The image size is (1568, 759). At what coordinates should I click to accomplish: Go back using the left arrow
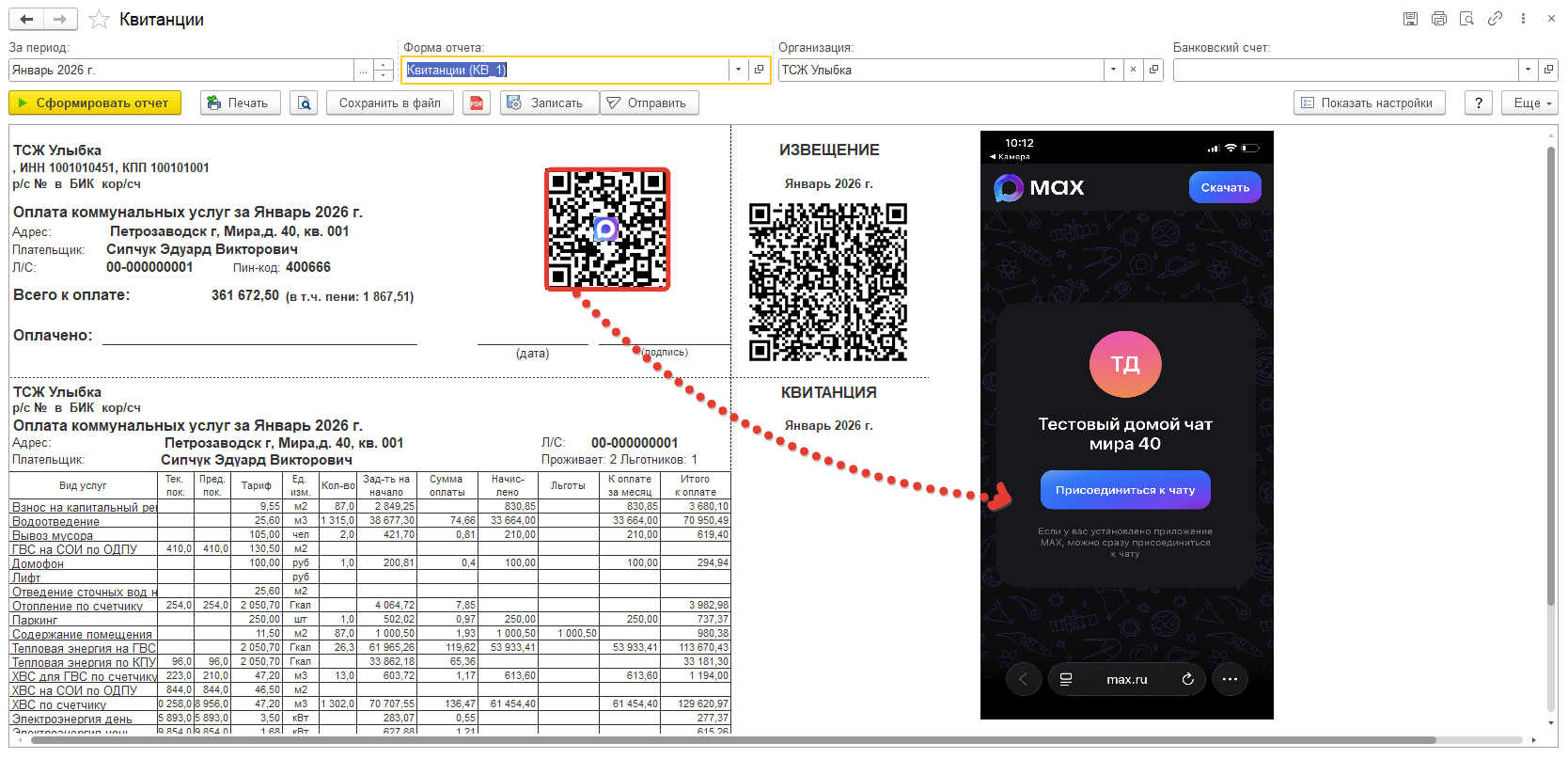tap(26, 20)
